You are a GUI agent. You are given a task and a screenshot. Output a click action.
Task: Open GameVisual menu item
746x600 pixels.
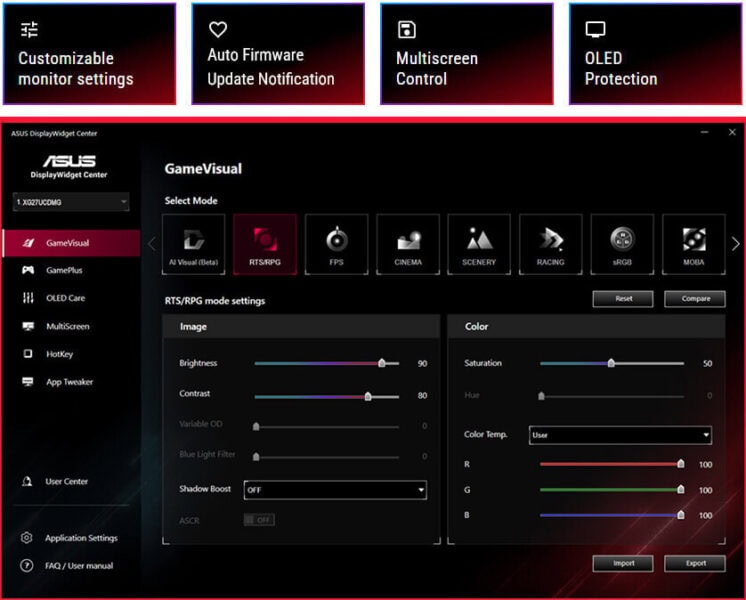(x=71, y=243)
